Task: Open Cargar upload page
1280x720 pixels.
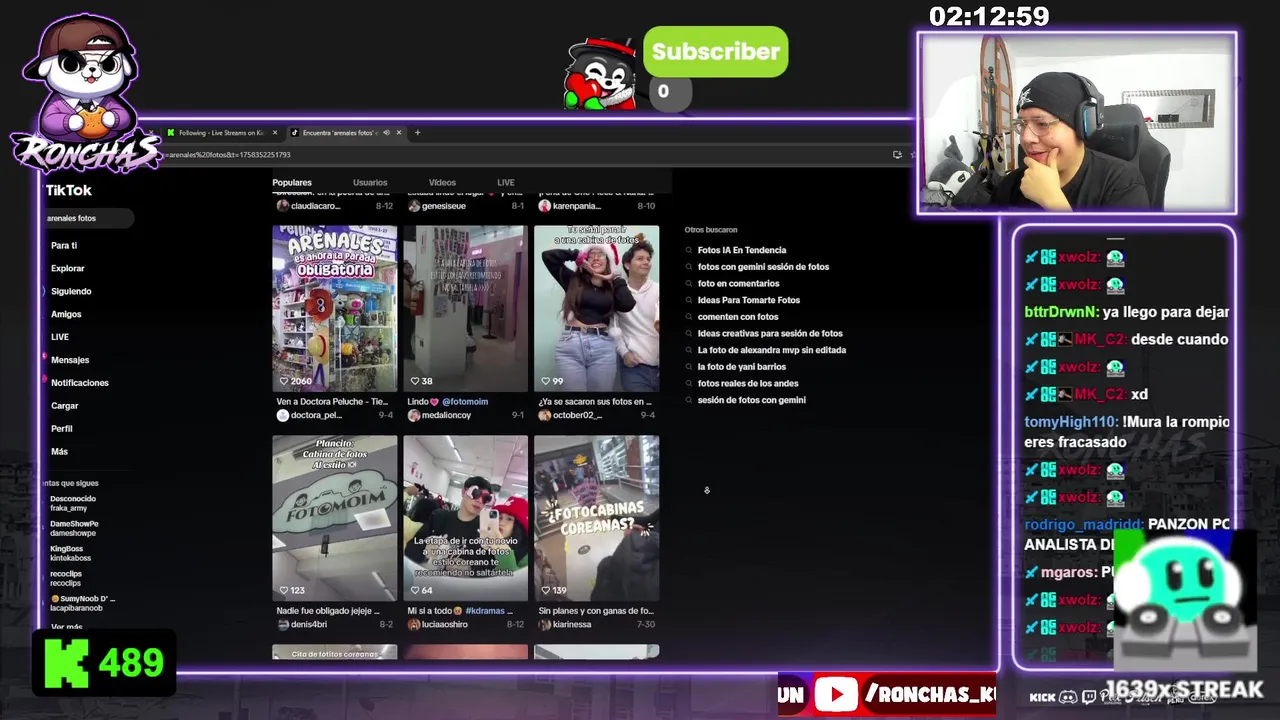Action: [64, 406]
